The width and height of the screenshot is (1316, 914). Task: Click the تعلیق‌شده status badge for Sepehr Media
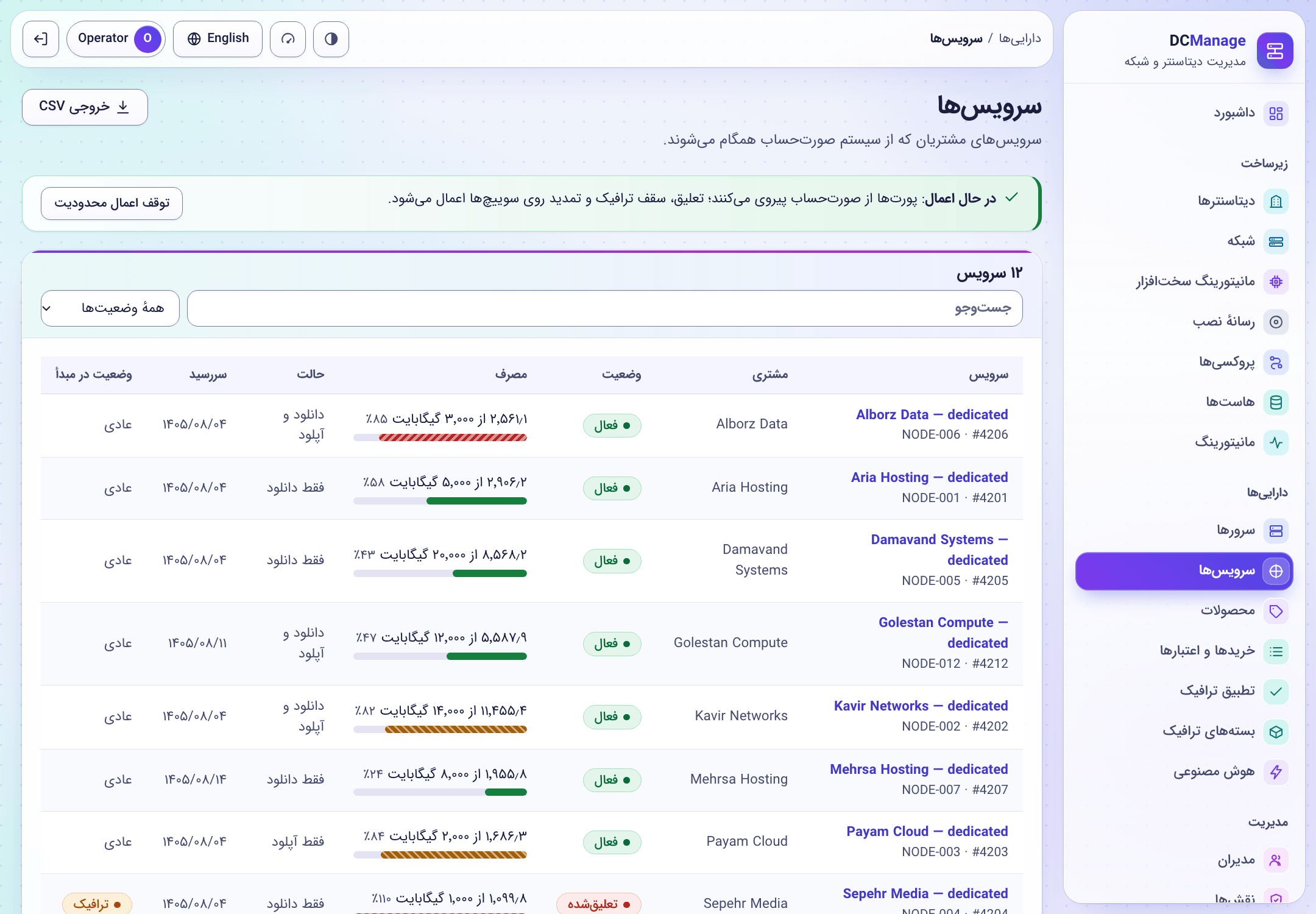click(598, 904)
